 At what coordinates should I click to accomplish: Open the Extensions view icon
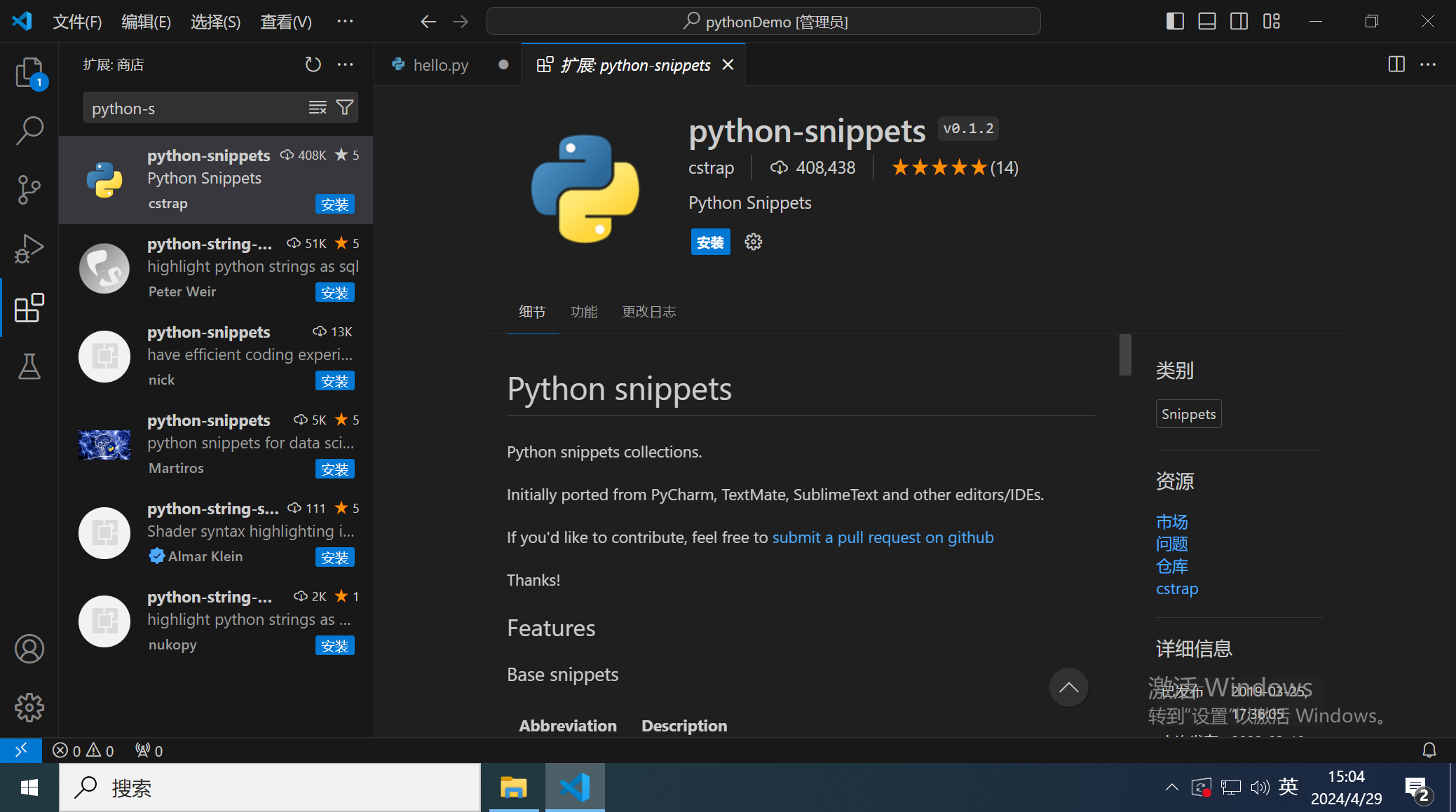[x=29, y=308]
